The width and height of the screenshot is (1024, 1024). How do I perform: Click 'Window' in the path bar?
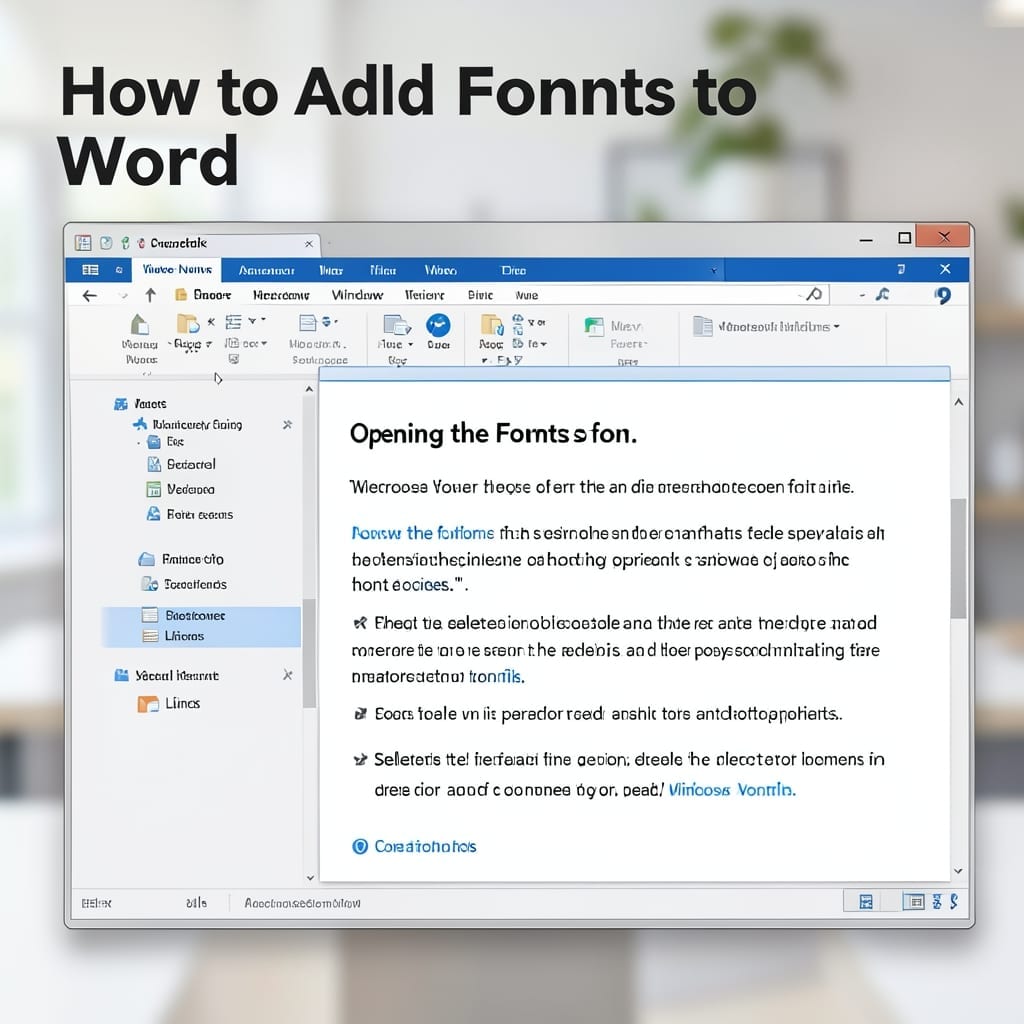[x=357, y=295]
